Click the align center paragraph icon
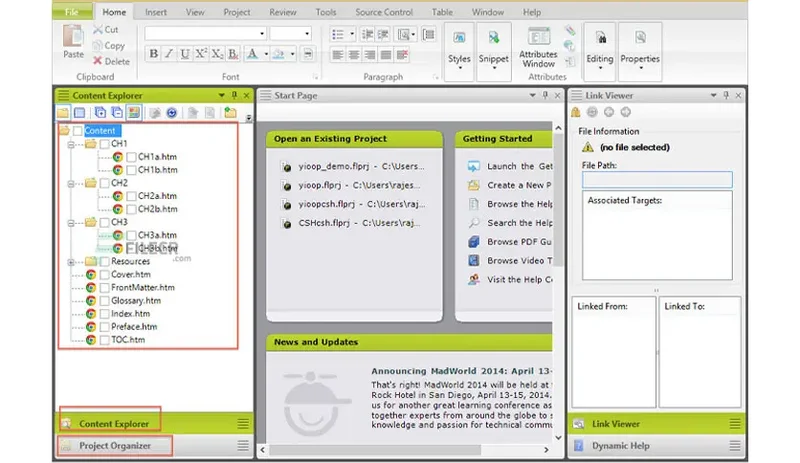Viewport: 800px width, 463px height. tap(354, 55)
